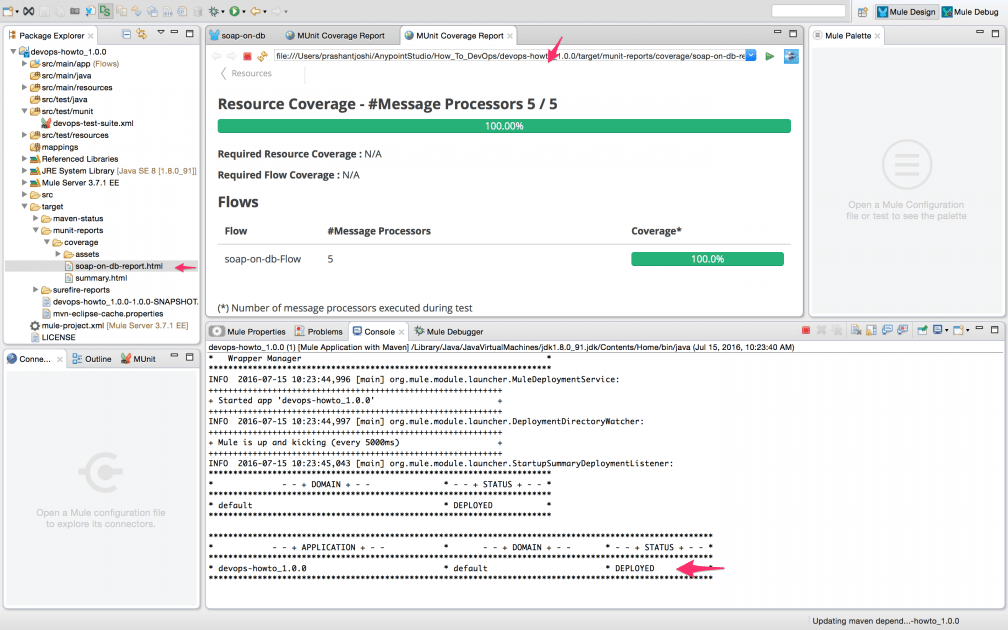Image resolution: width=1008 pixels, height=630 pixels.
Task: Toggle scroll lock in the Console view
Action: point(869,330)
